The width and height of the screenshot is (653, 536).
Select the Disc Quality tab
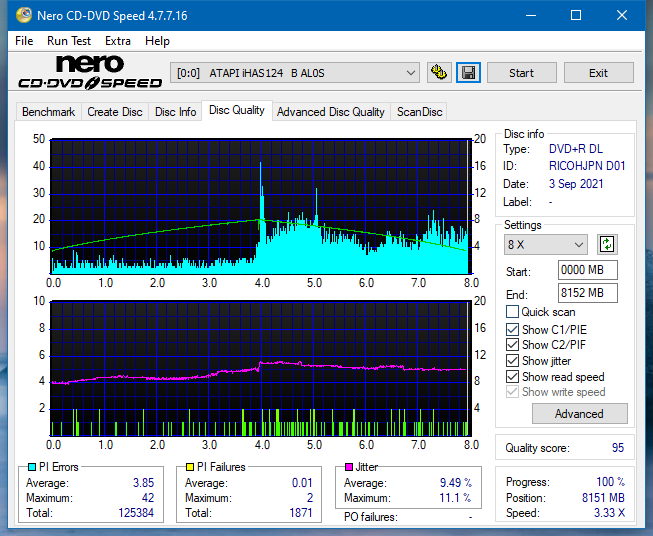(x=237, y=110)
